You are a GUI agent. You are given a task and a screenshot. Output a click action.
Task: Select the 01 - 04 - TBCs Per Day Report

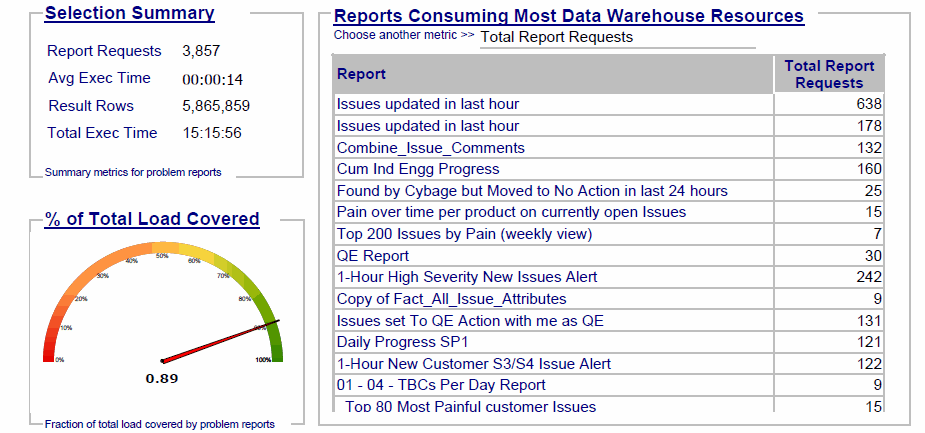point(441,385)
